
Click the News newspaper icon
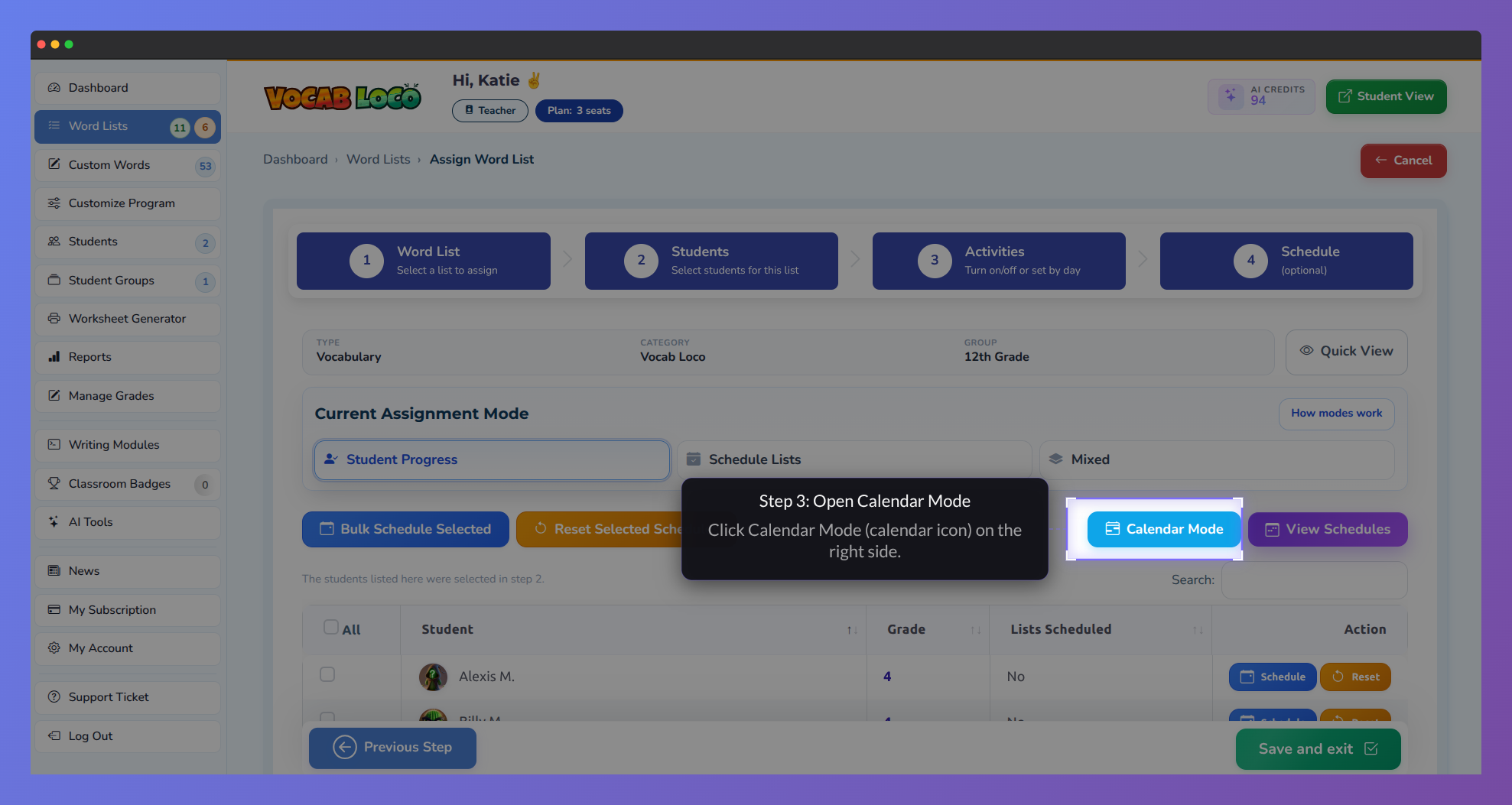tap(54, 571)
